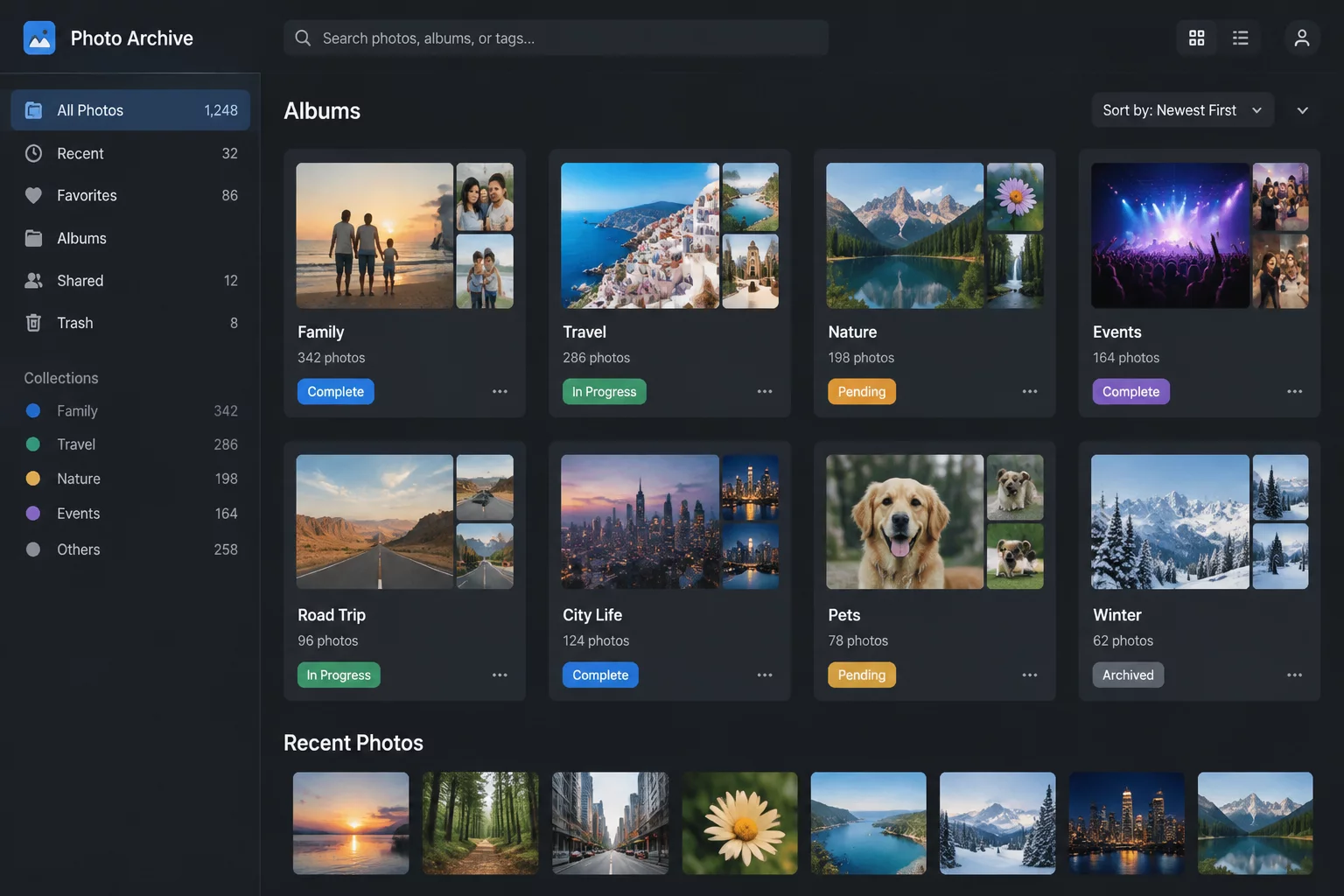The width and height of the screenshot is (1344, 896).
Task: Switch to list view layout
Action: click(1240, 38)
